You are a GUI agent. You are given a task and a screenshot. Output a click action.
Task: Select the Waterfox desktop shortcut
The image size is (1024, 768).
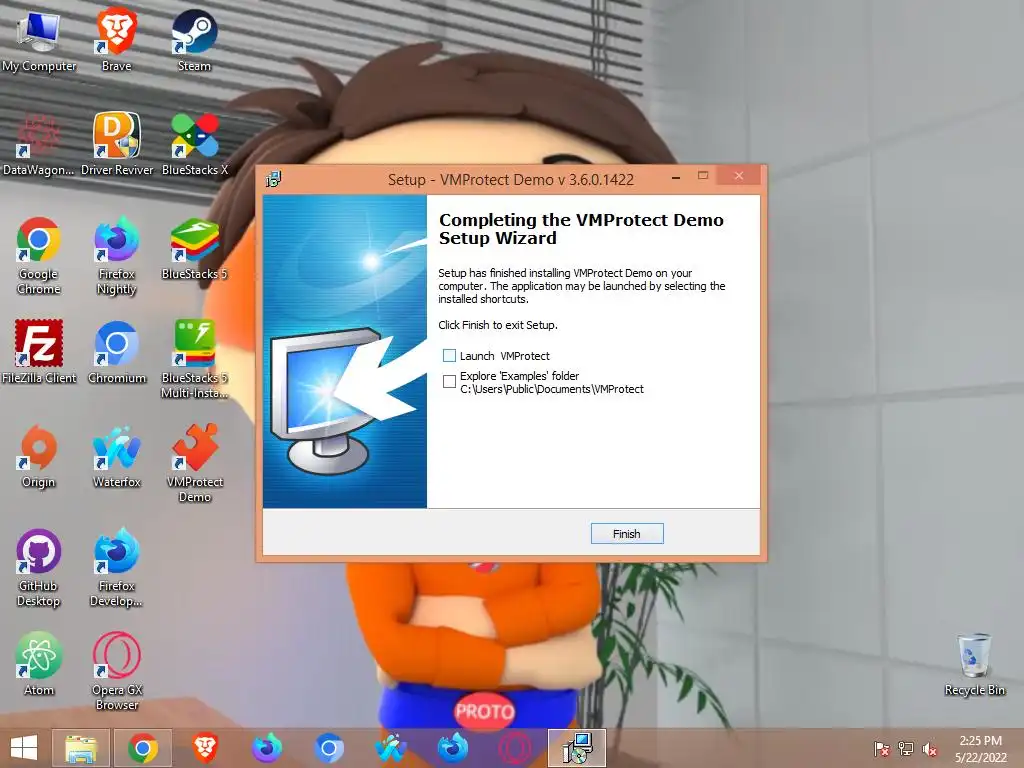click(x=117, y=456)
